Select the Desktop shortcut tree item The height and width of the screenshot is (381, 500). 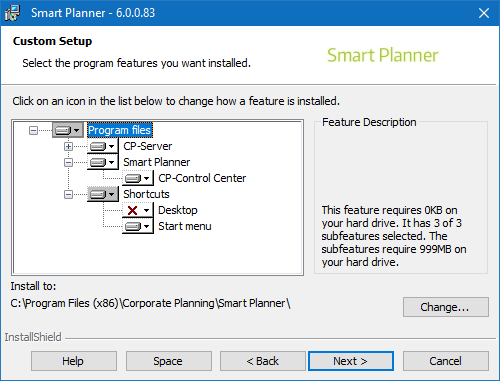point(178,210)
